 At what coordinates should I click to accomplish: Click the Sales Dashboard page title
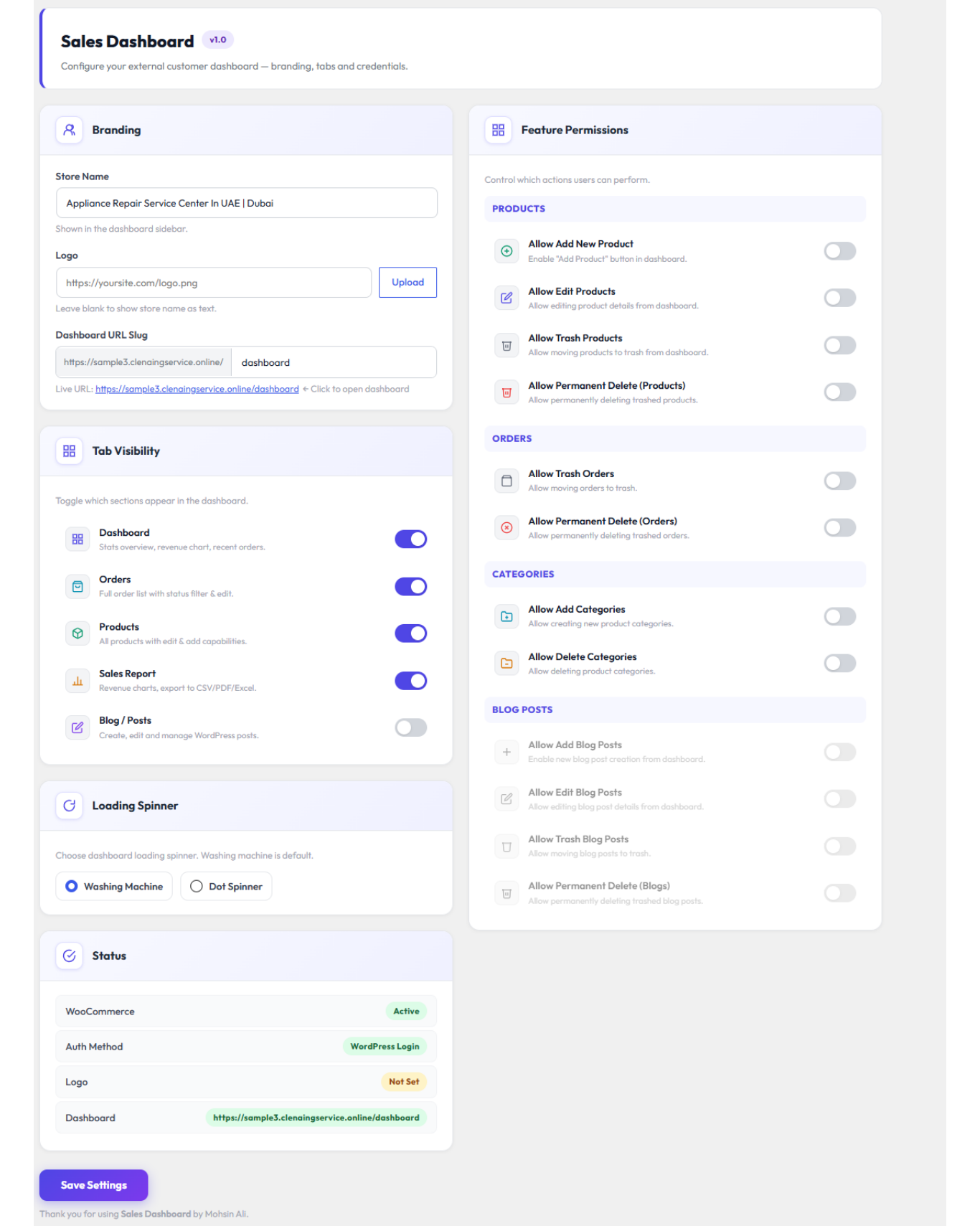[128, 42]
